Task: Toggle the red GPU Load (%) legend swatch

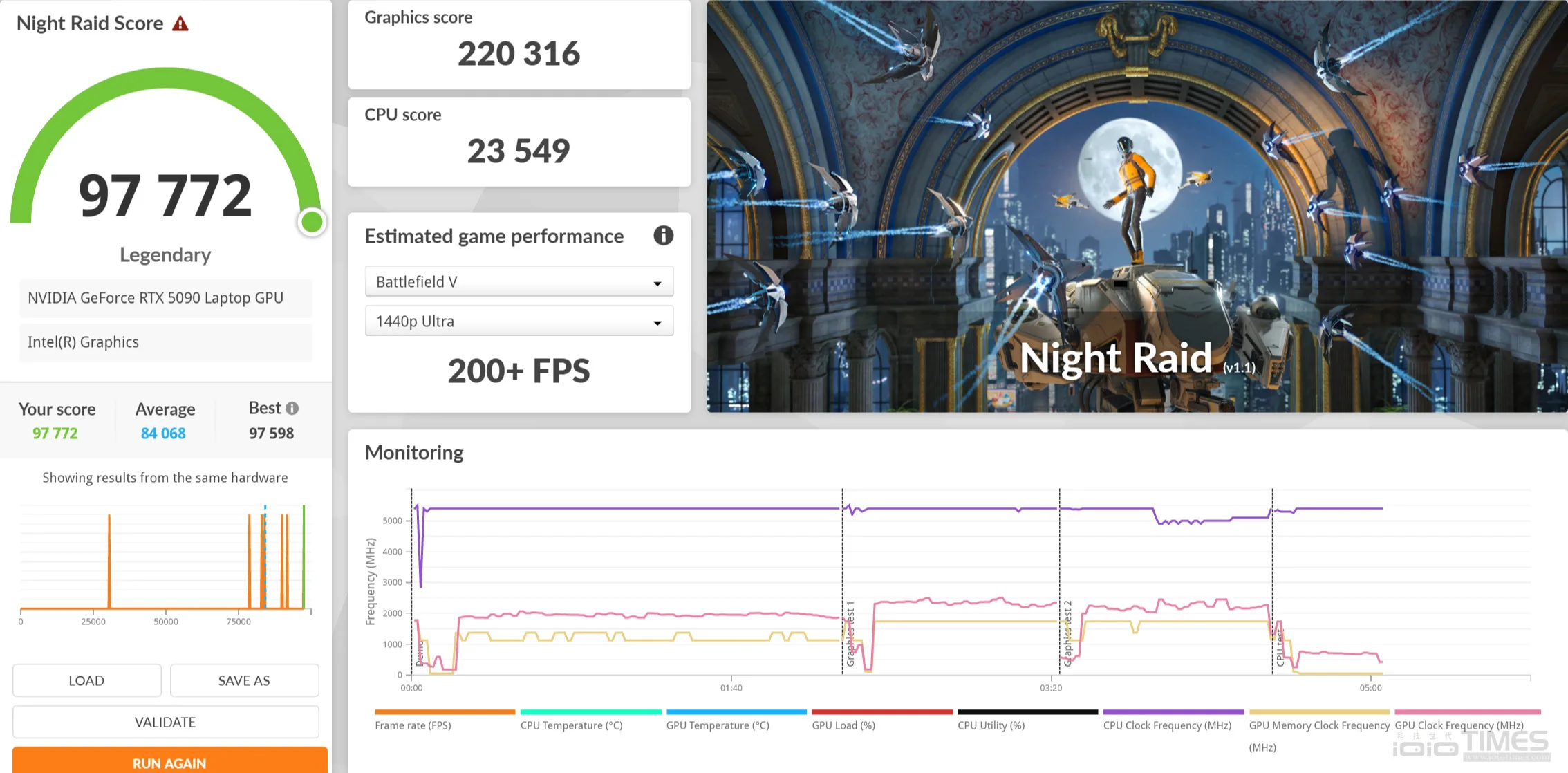Action: tap(882, 711)
